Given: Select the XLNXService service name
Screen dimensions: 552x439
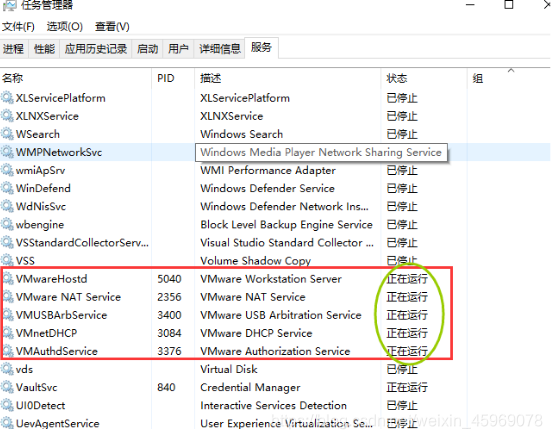Looking at the screenshot, I should point(47,116).
